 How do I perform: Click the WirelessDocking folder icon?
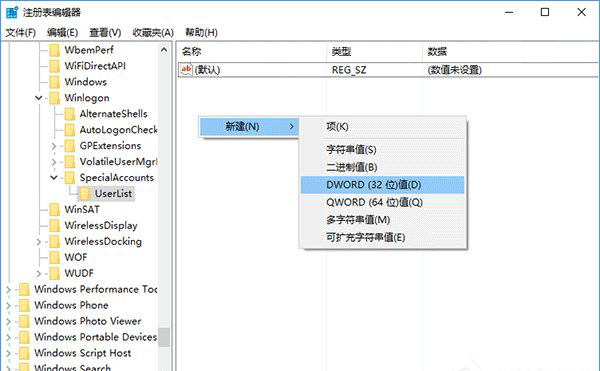pyautogui.click(x=55, y=242)
